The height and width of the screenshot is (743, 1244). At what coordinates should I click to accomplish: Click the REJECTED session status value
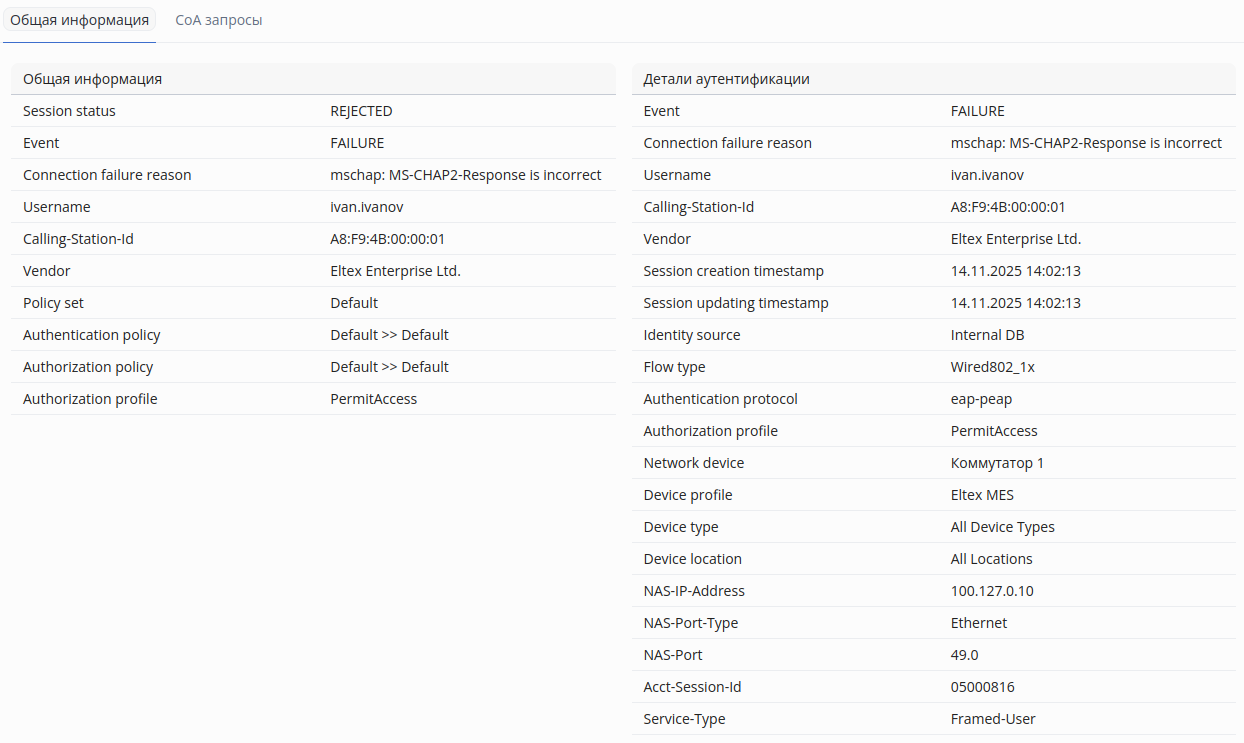361,111
